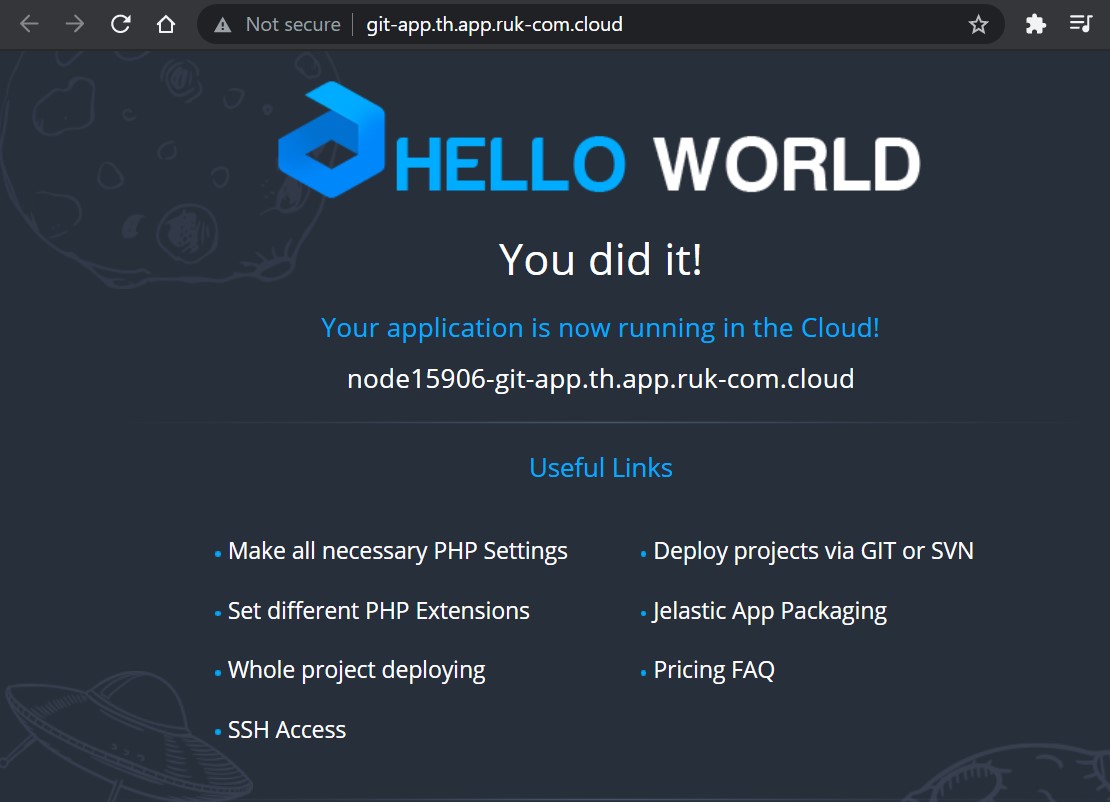This screenshot has width=1110, height=802.
Task: Open Set different PHP Extensions link
Action: (x=379, y=611)
